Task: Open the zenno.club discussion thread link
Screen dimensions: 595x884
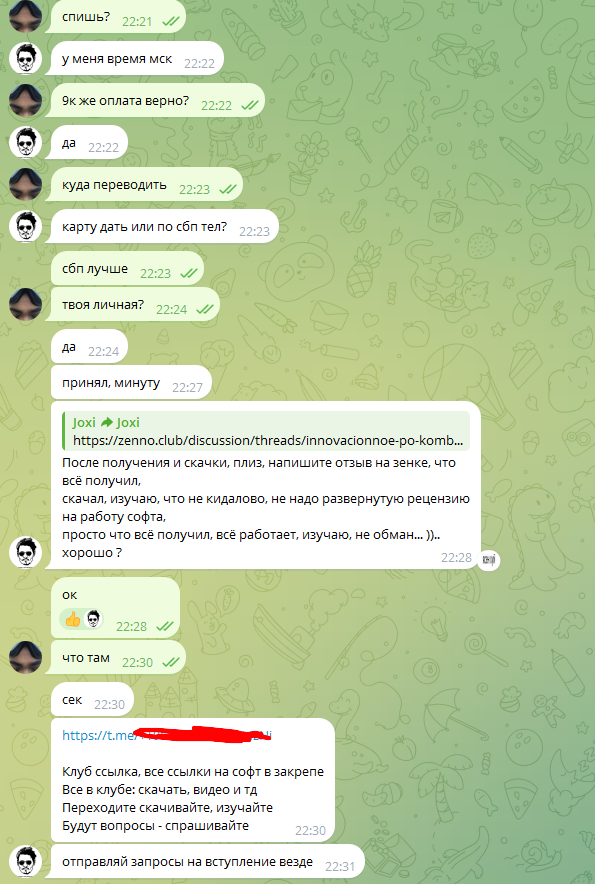Action: (267, 440)
